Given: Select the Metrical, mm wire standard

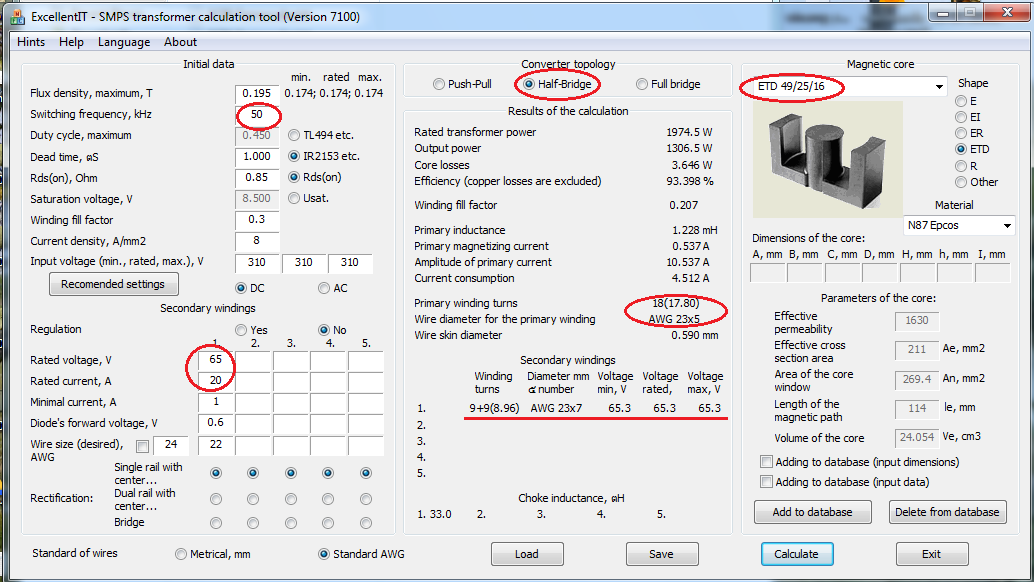Looking at the screenshot, I should pyautogui.click(x=181, y=554).
